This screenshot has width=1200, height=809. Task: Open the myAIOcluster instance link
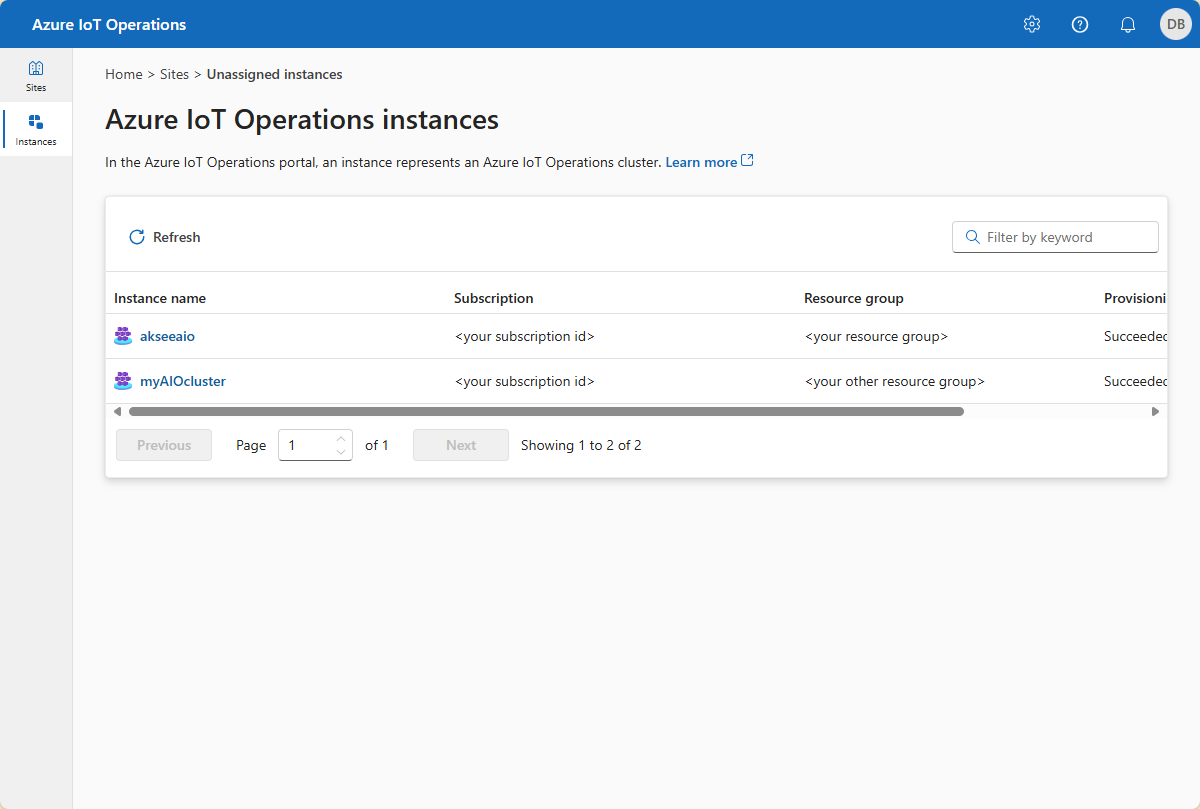coord(182,381)
